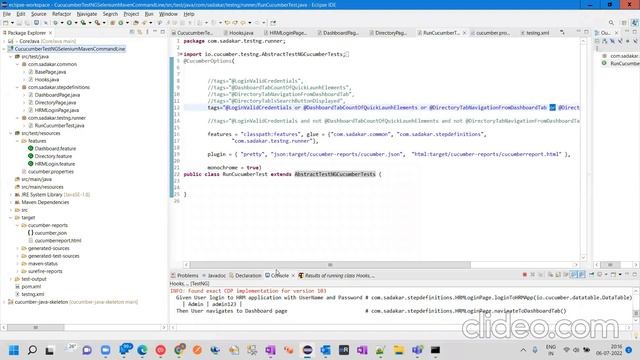Open the Navigate menu
This screenshot has height=360, width=640.
click(x=87, y=14)
